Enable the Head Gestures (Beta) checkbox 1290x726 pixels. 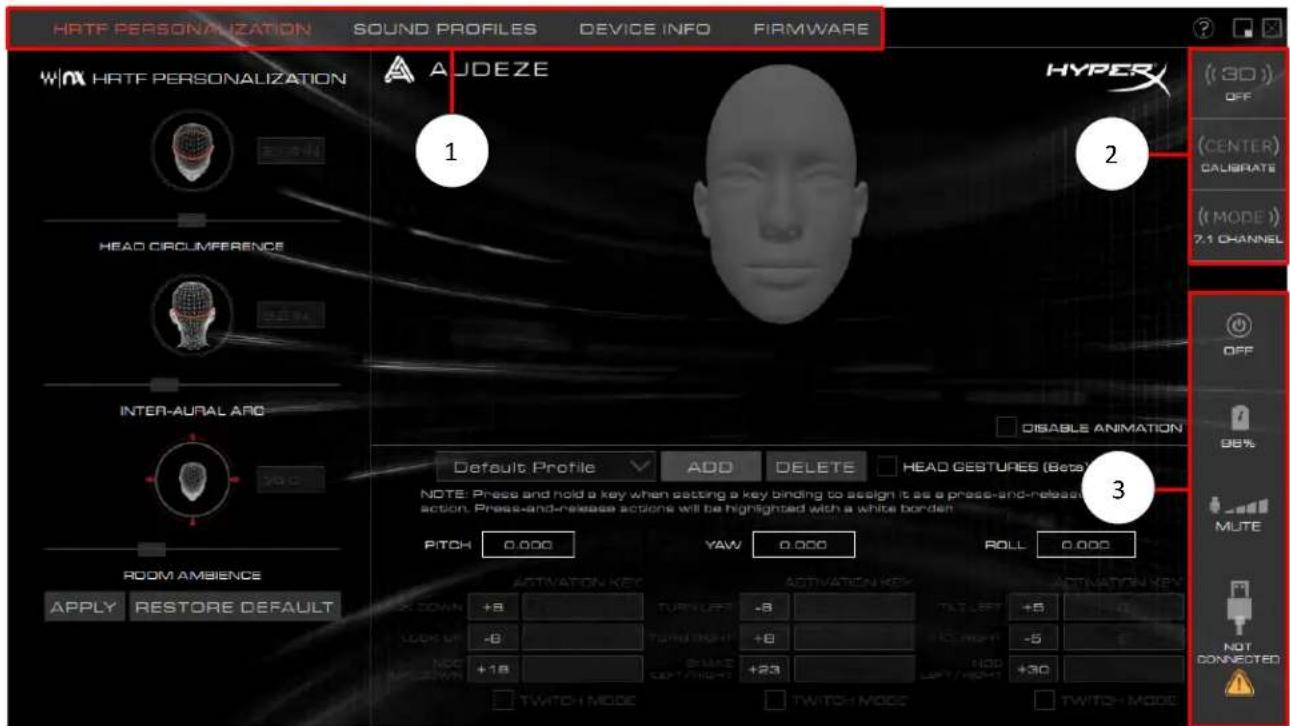pos(887,466)
